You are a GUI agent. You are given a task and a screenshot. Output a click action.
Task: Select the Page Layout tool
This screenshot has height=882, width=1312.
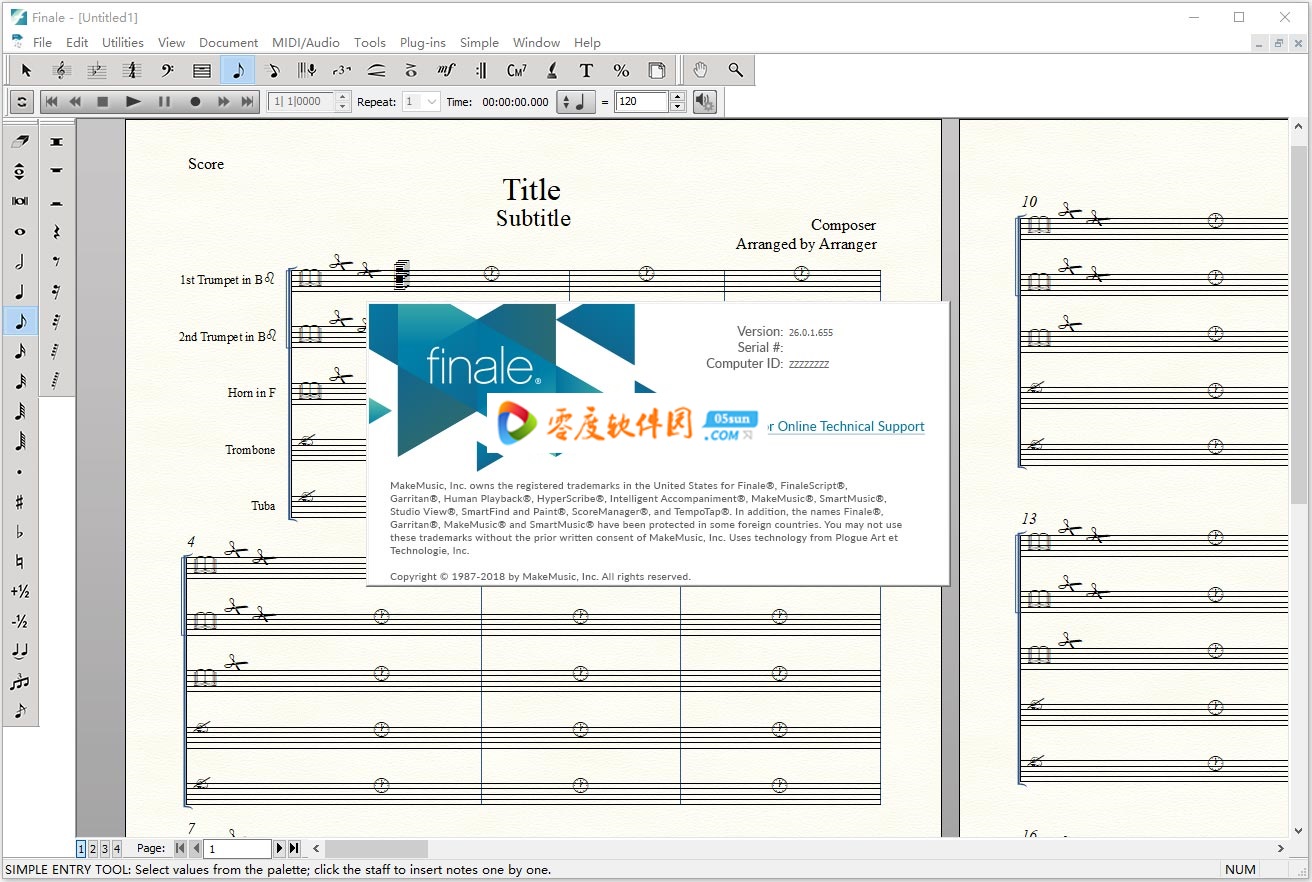tap(656, 70)
